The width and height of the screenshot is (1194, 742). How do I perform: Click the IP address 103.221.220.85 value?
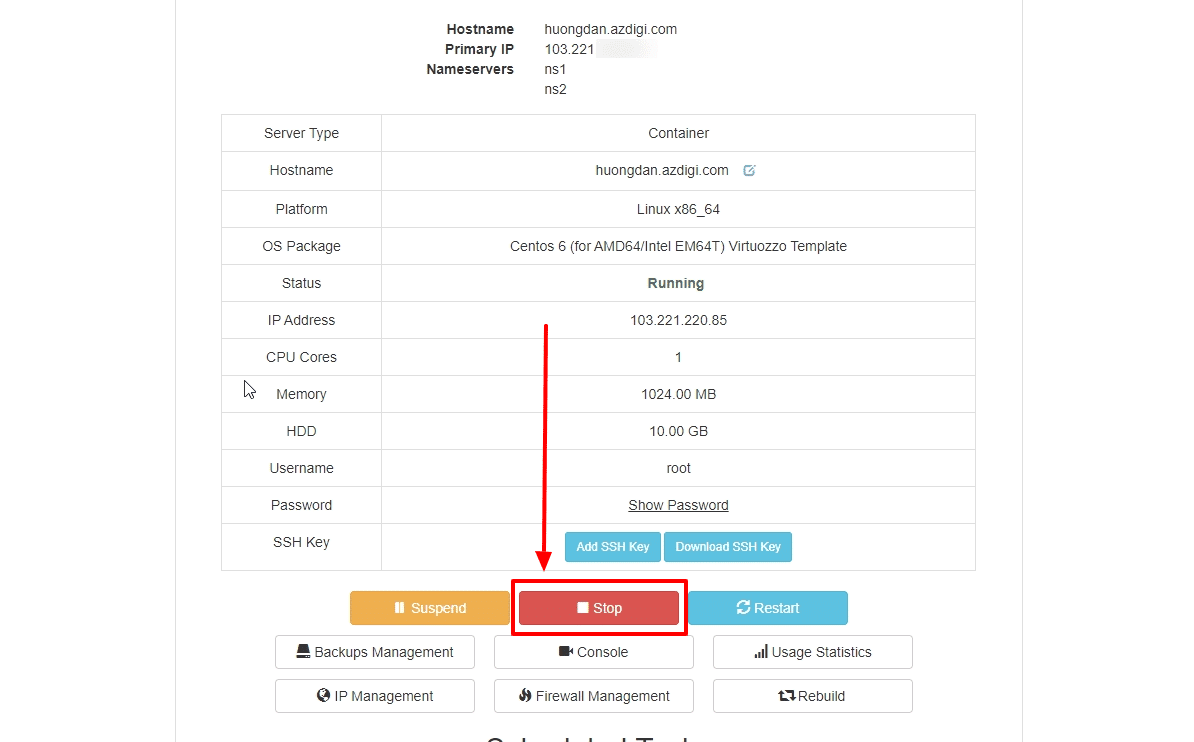678,320
